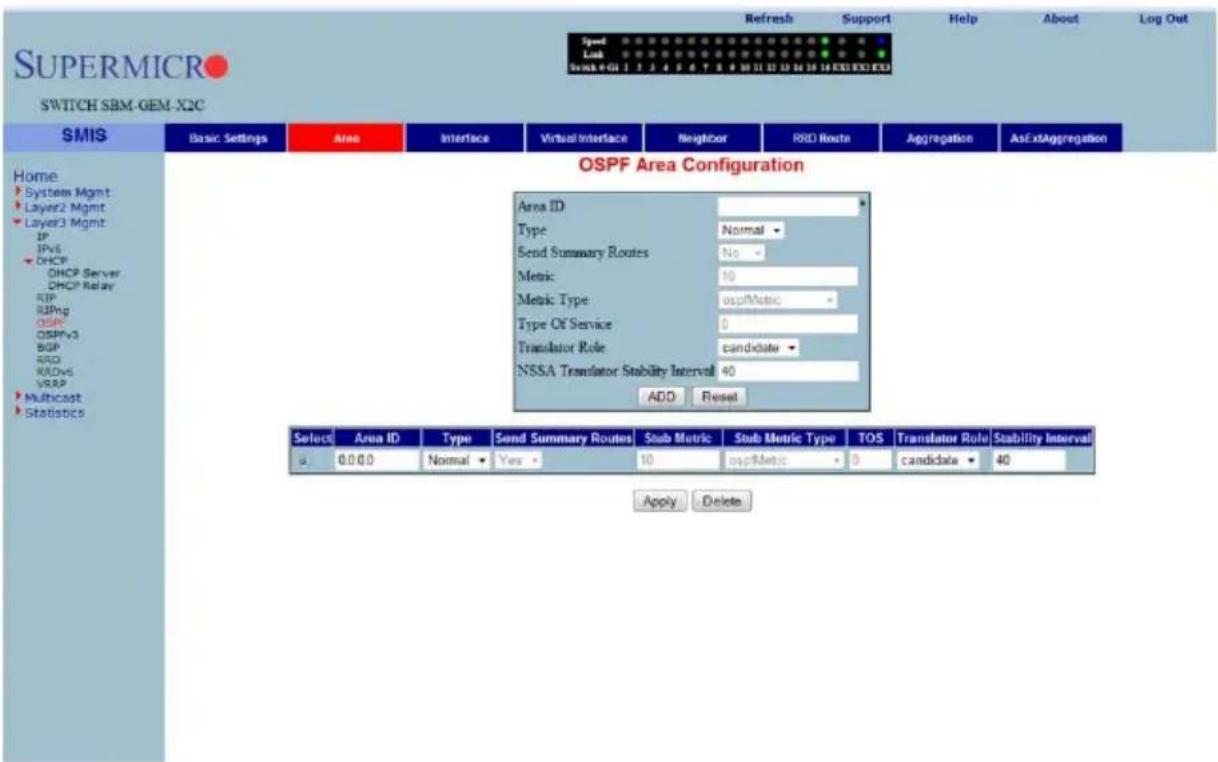Viewport: 1218px width, 762px height.
Task: Click the Refresh link
Action: [770, 18]
